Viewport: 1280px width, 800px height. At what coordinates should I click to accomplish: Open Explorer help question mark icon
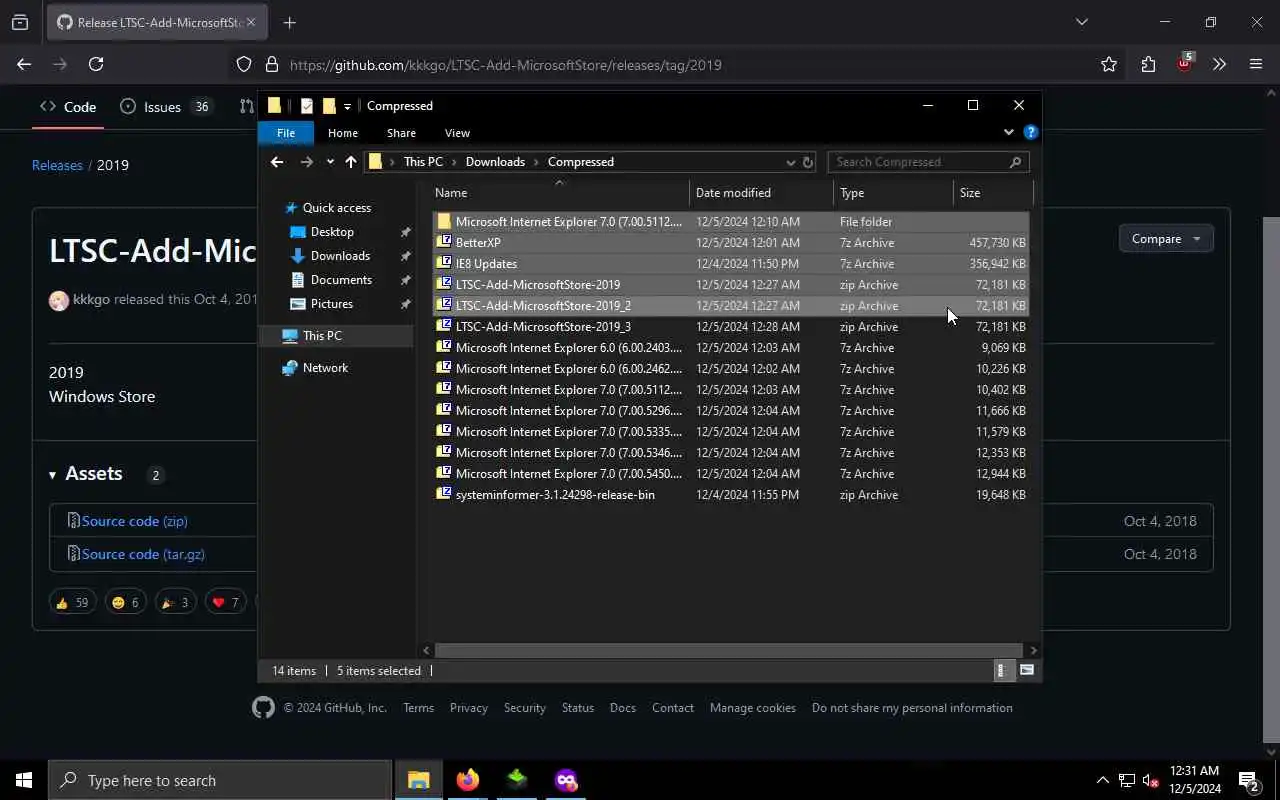(1031, 132)
